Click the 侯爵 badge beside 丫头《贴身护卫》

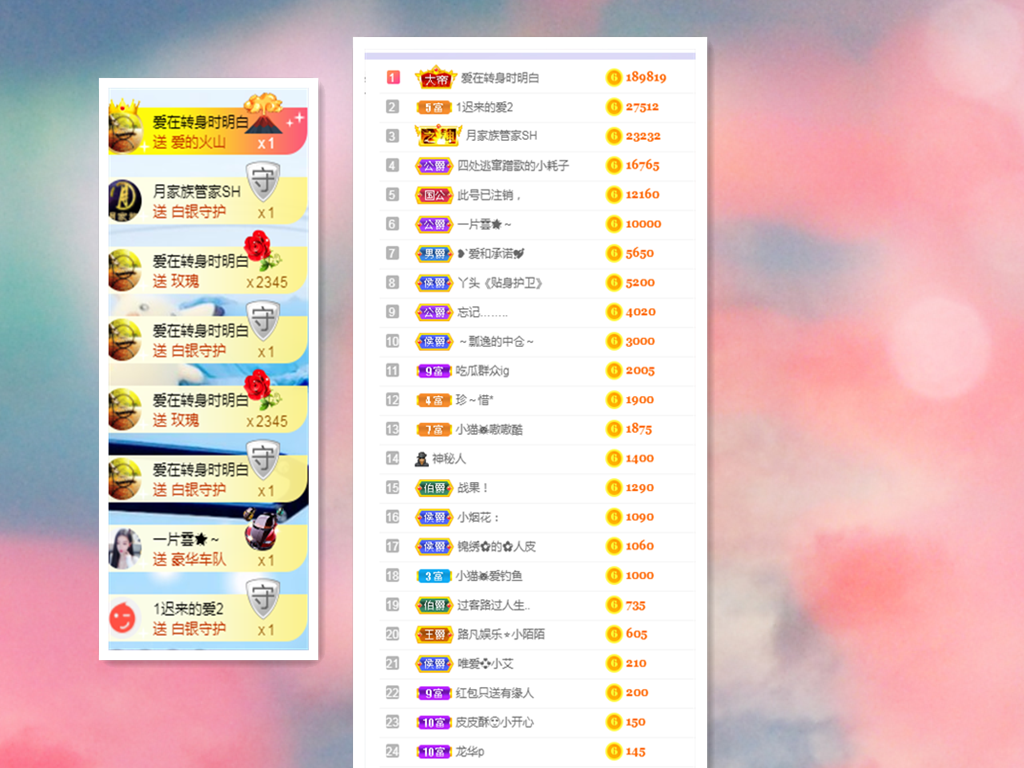tap(434, 283)
